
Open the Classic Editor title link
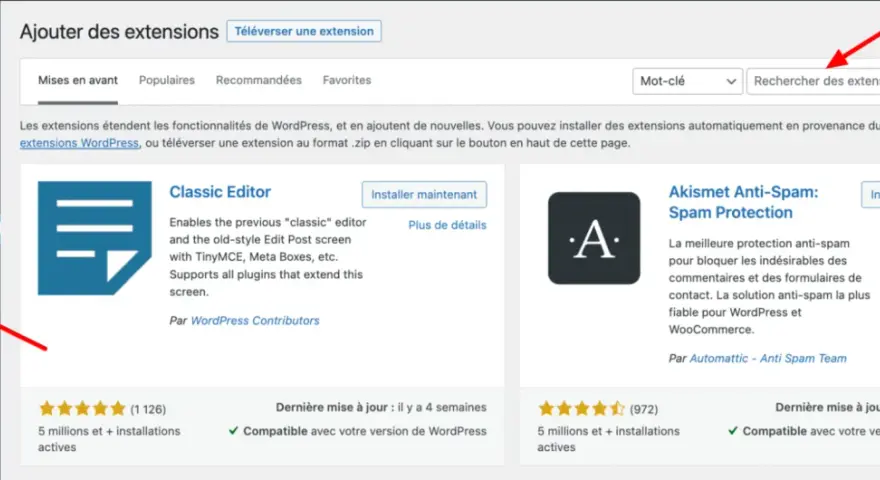(220, 192)
